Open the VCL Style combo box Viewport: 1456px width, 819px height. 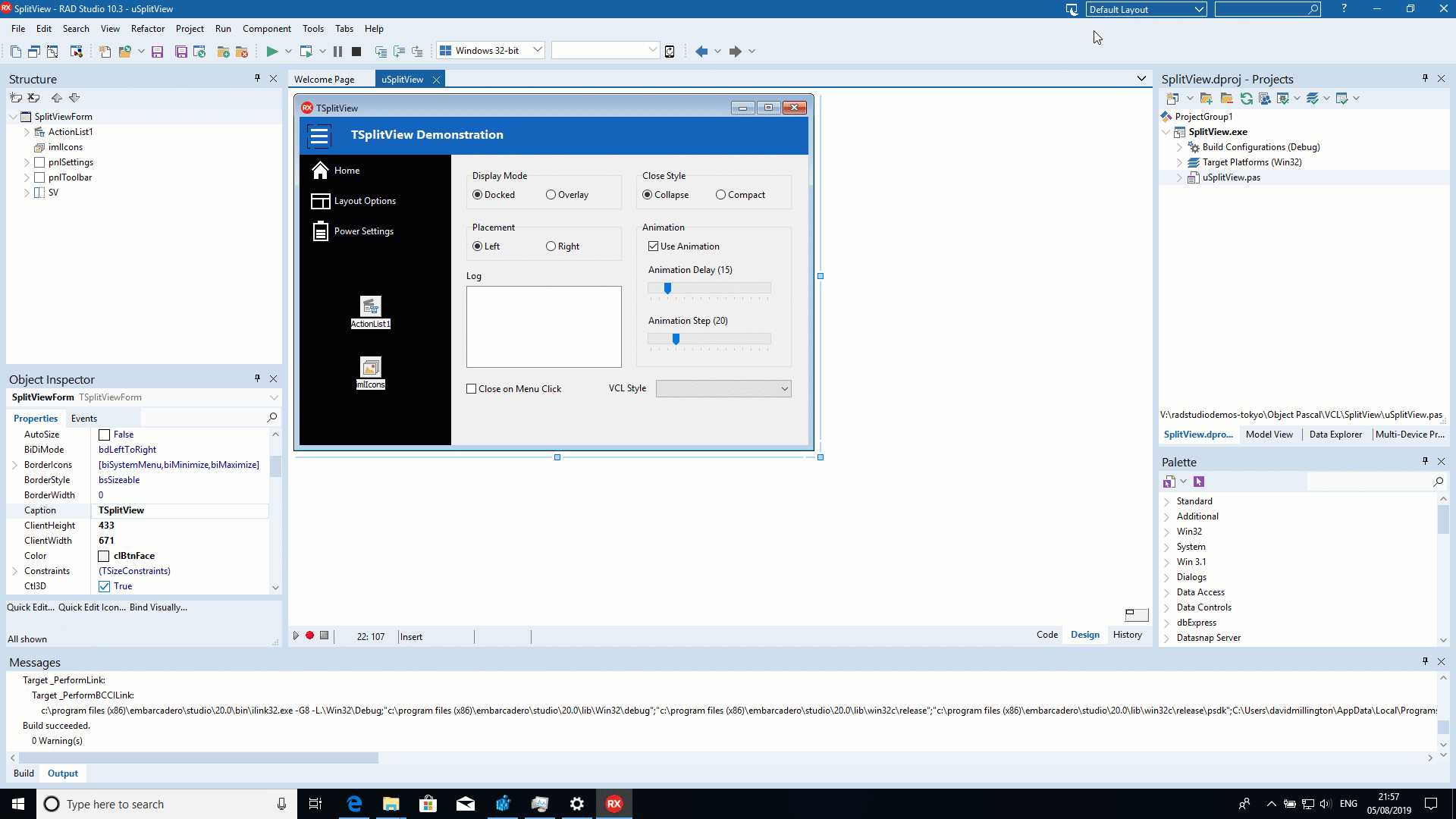coord(723,388)
